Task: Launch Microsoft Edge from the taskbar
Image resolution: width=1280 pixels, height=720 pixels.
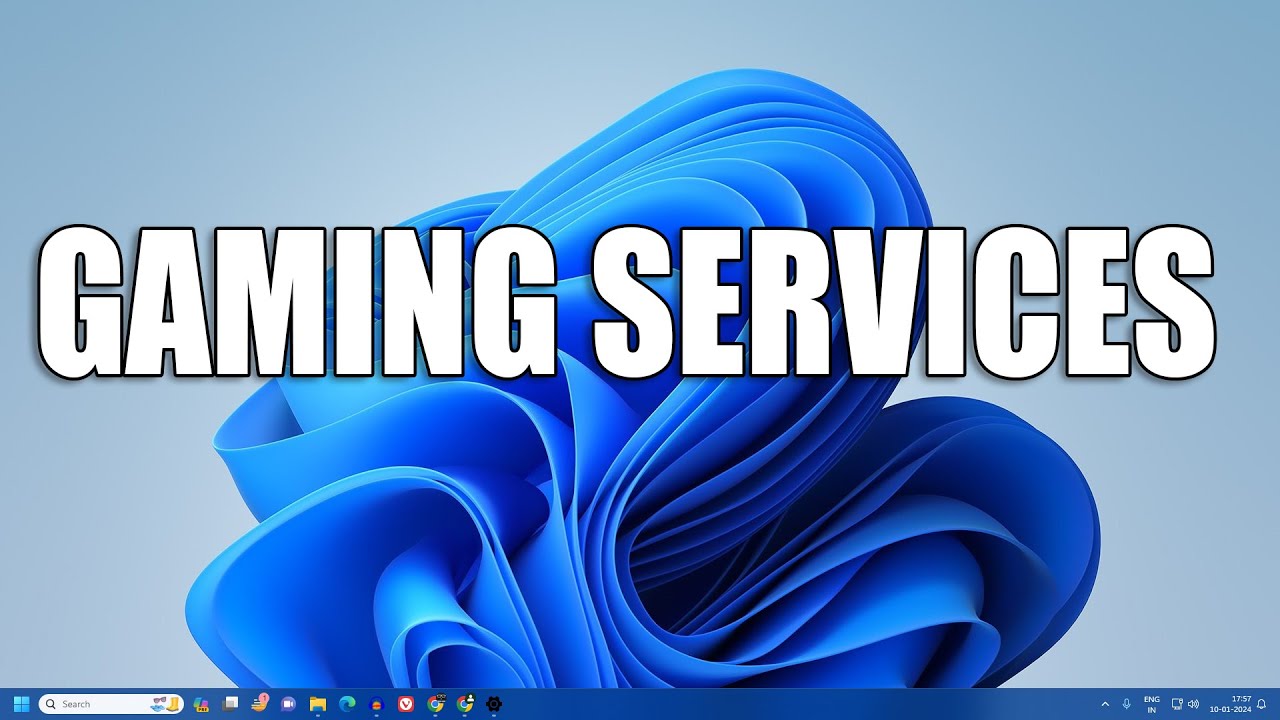Action: pyautogui.click(x=348, y=704)
